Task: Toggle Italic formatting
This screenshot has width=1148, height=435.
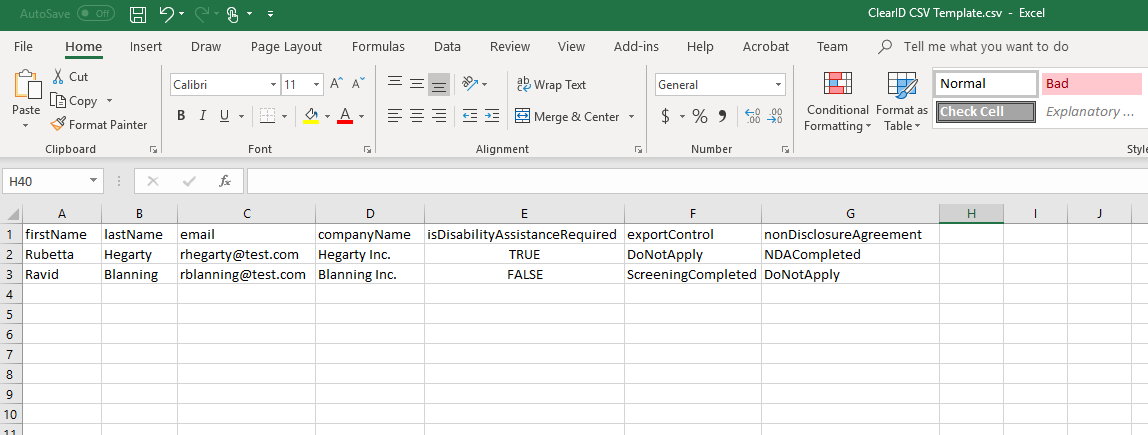Action: (203, 116)
